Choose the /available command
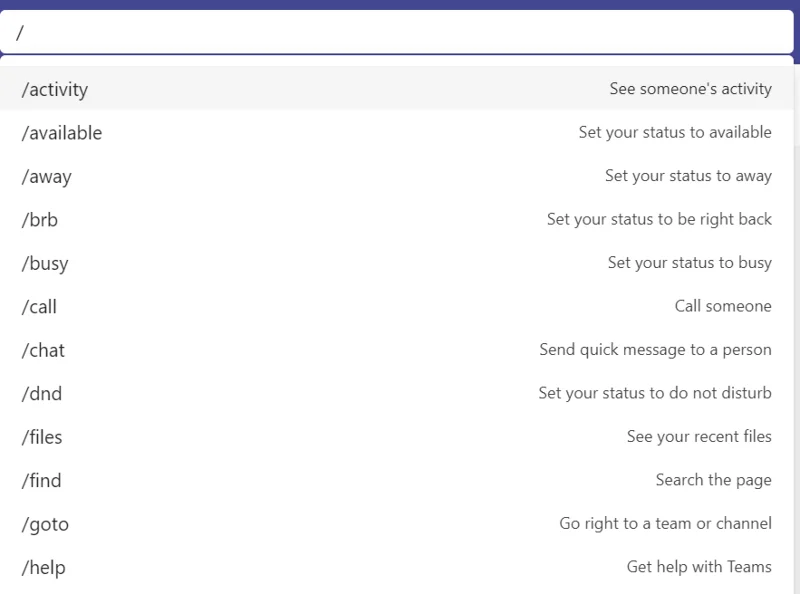The image size is (800, 594). [397, 132]
